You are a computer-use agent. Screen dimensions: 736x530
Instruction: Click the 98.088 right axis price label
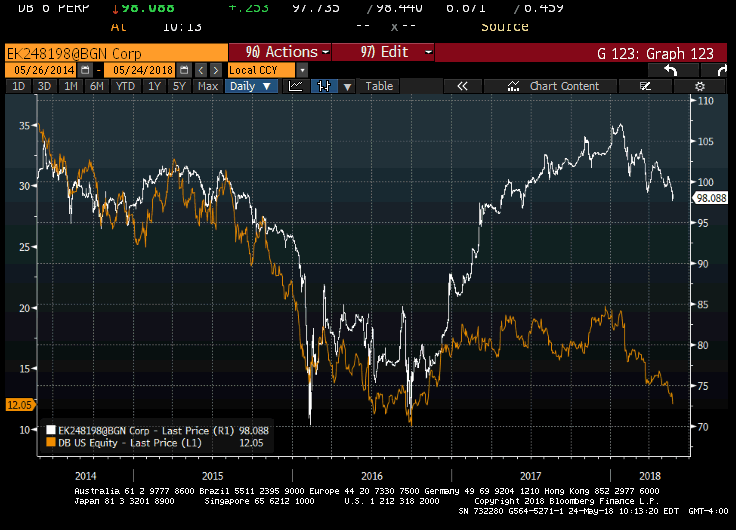click(711, 198)
